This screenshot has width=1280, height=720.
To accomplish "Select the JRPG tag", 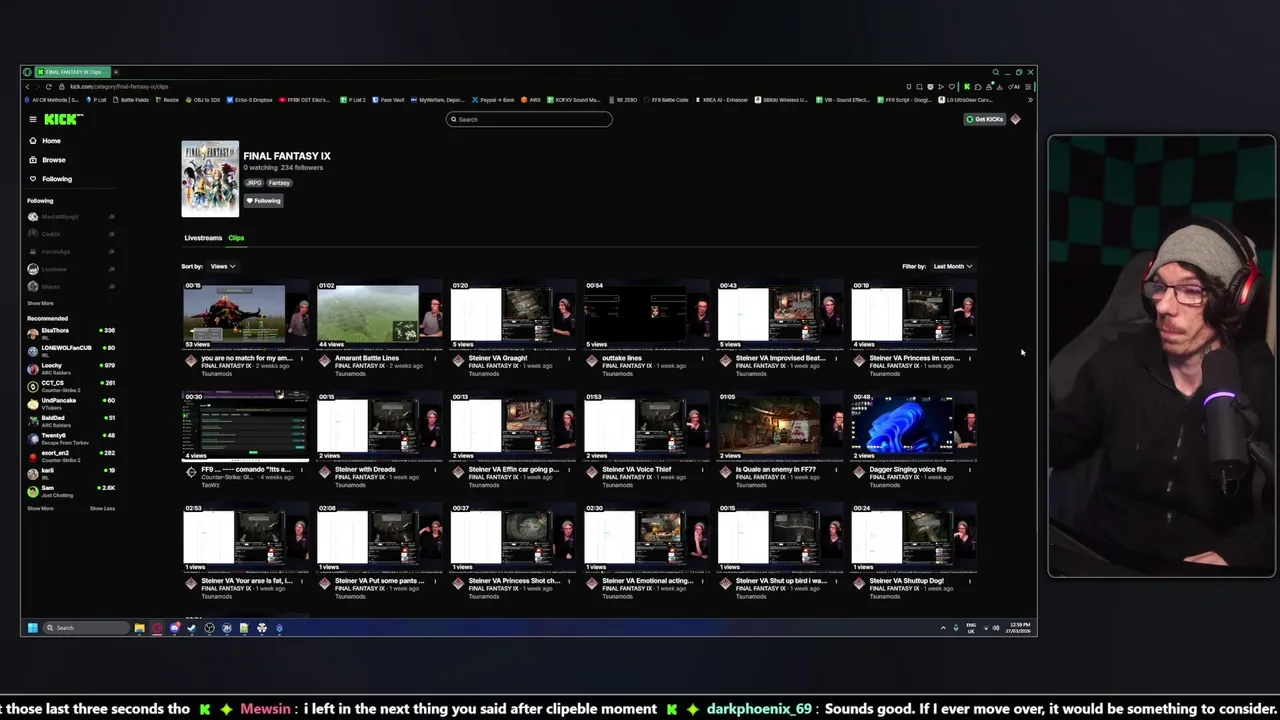I will tap(253, 183).
